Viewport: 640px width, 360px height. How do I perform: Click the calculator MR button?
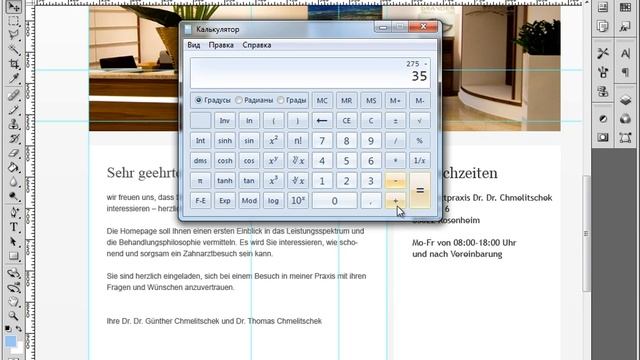coord(347,100)
